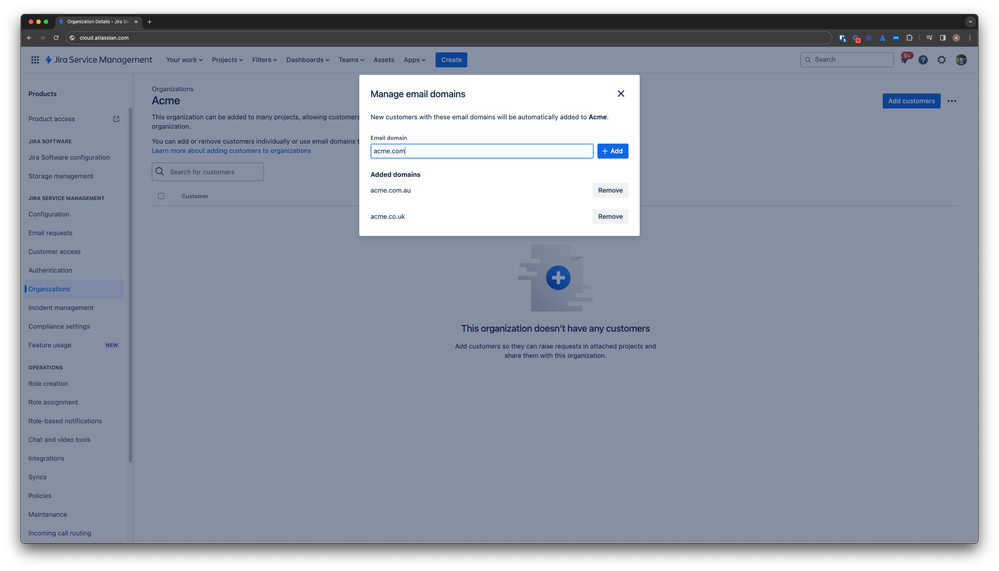Click the external link icon beside Product access
The height and width of the screenshot is (571, 999).
[x=116, y=119]
